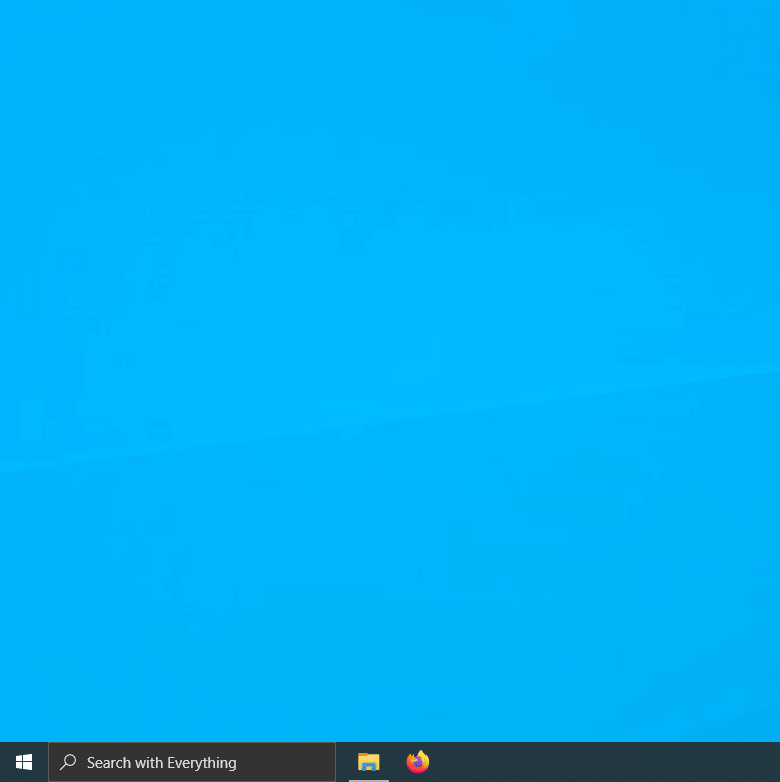Viewport: 780px width, 782px height.
Task: Open the Windows Start menu
Action: click(24, 762)
